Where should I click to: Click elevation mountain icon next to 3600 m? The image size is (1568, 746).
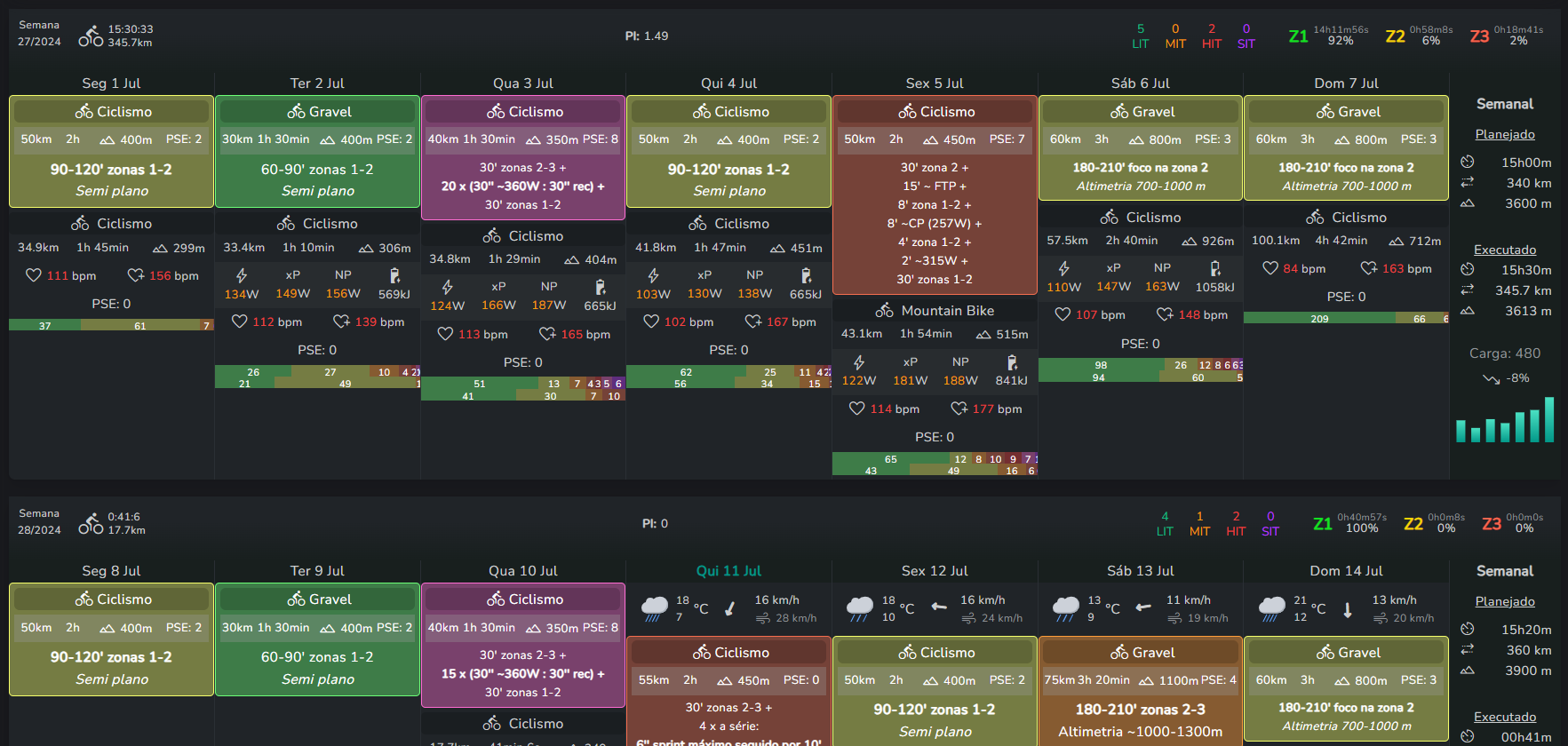pyautogui.click(x=1468, y=202)
